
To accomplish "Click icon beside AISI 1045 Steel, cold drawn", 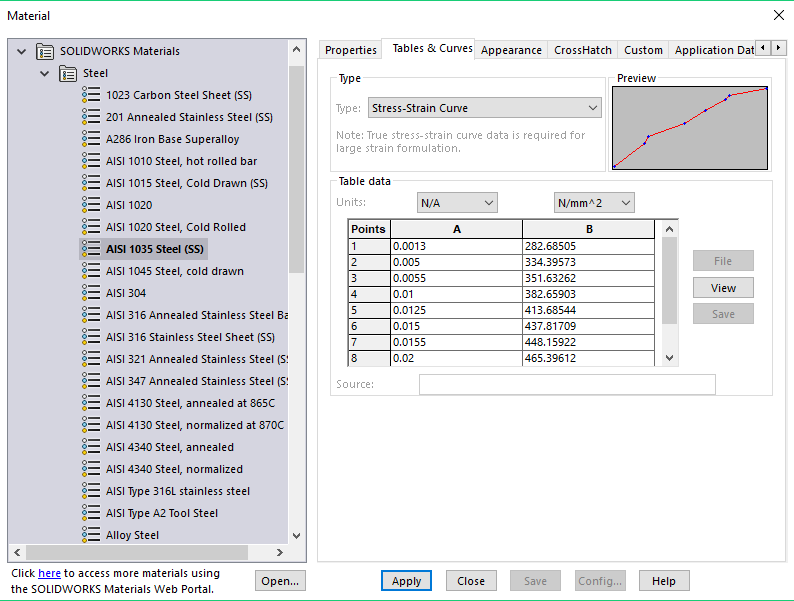I will pos(91,271).
